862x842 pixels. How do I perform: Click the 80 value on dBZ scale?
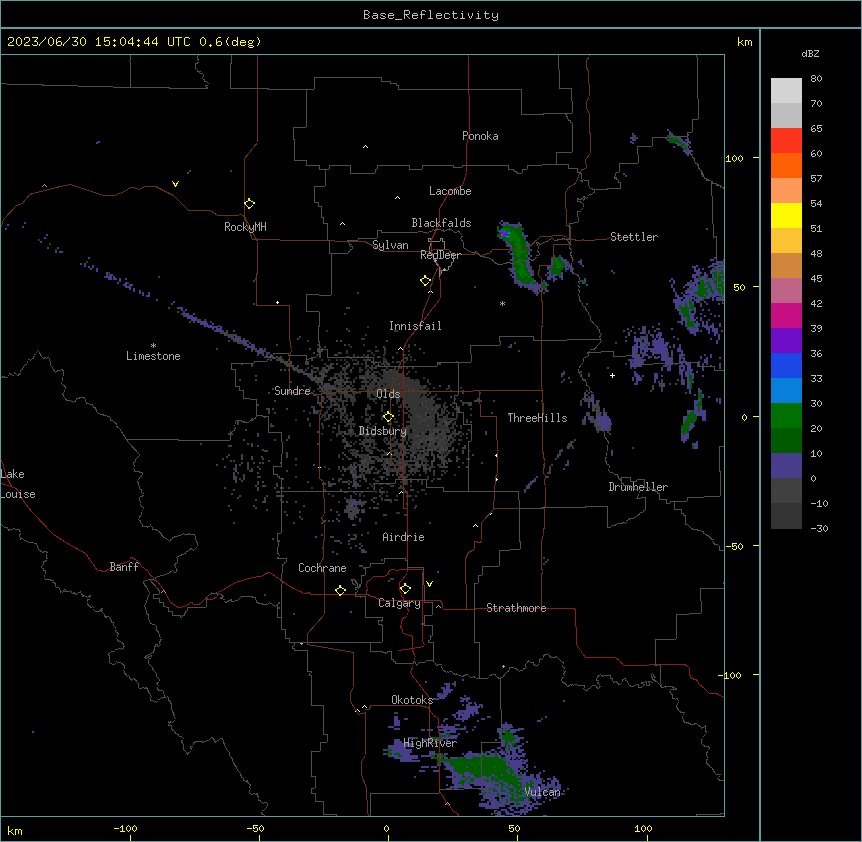[816, 79]
